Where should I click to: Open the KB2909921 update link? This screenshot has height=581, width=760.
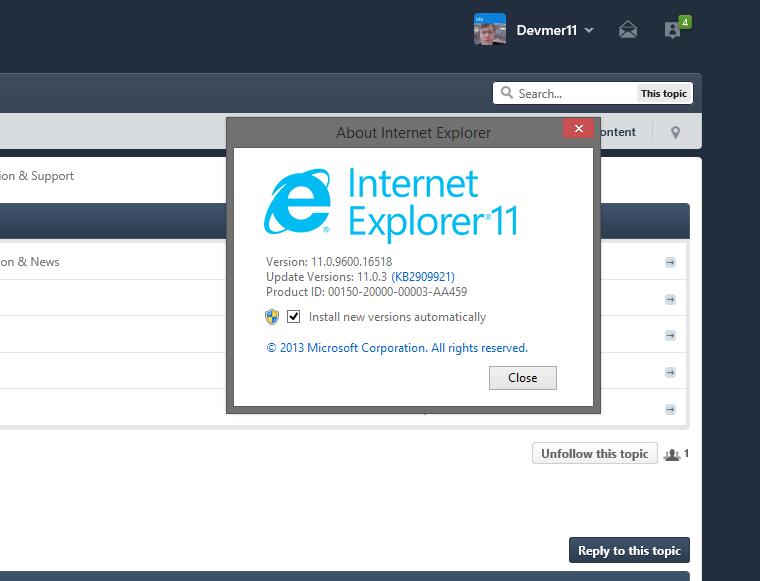423,277
